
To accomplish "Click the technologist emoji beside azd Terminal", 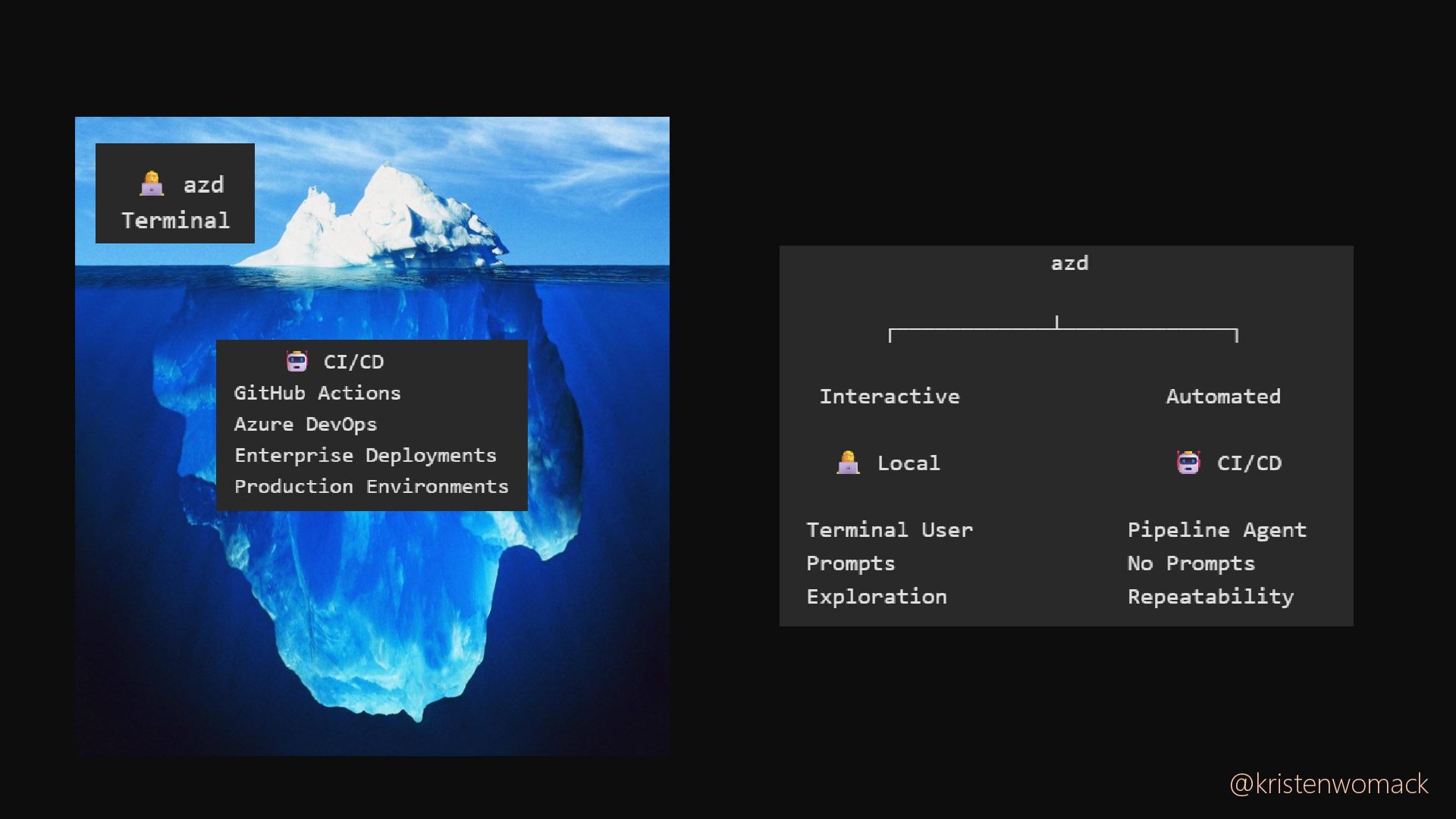I will click(152, 184).
